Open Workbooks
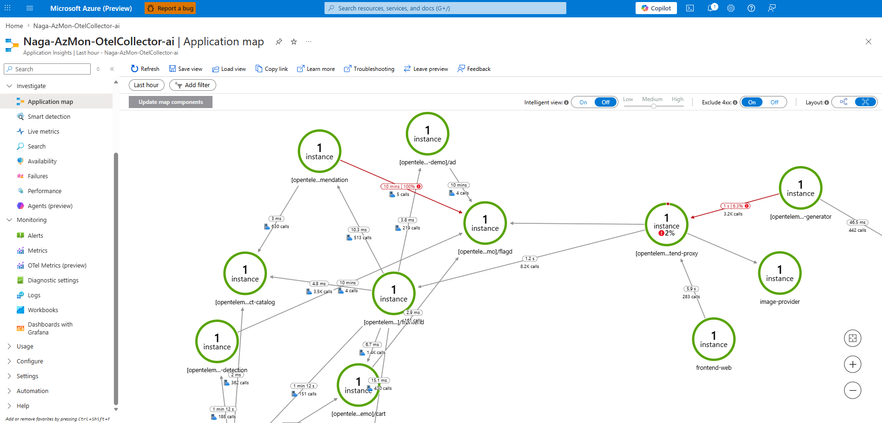The height and width of the screenshot is (423, 882). tap(43, 310)
